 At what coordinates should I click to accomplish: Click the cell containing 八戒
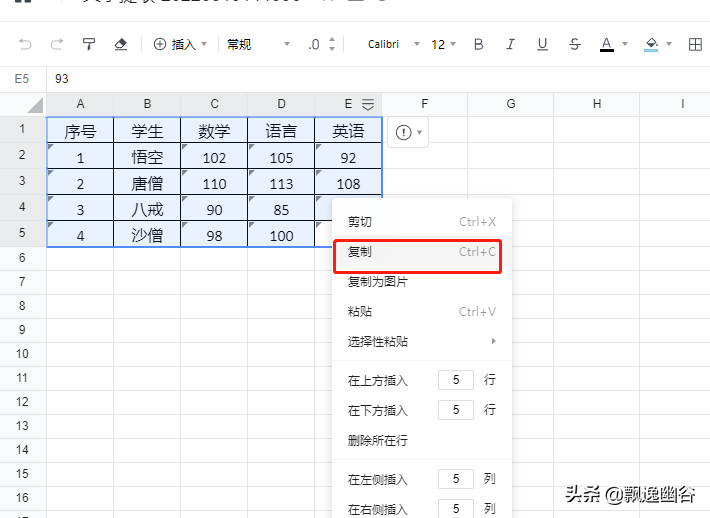coord(147,209)
